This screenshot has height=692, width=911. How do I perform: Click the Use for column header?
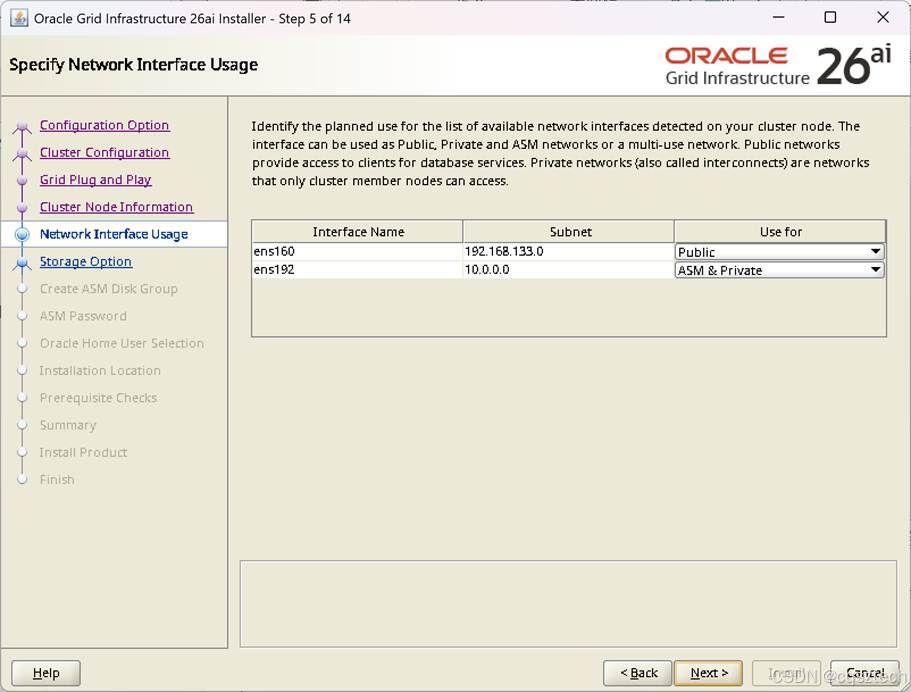pos(780,232)
